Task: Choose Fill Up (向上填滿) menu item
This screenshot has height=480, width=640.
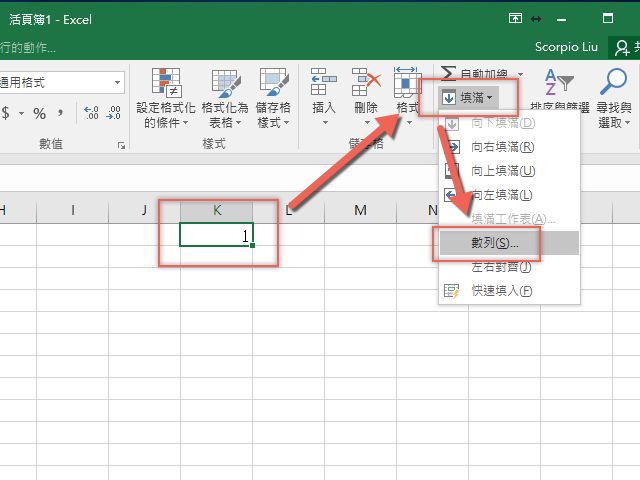Action: [x=509, y=171]
